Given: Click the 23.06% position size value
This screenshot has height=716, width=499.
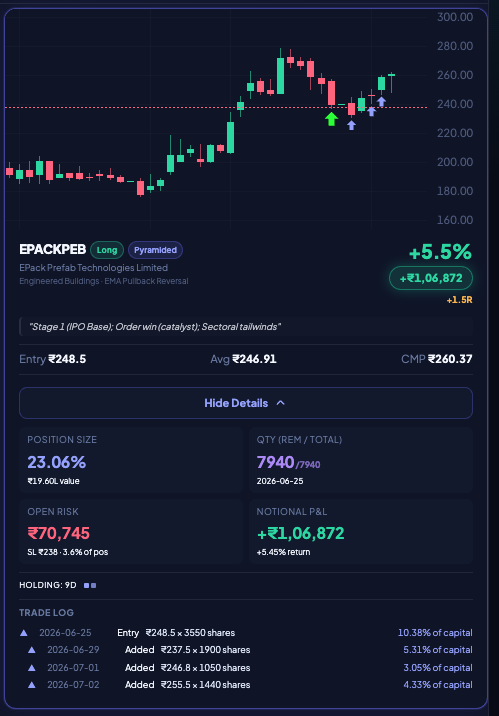Looking at the screenshot, I should coord(57,462).
